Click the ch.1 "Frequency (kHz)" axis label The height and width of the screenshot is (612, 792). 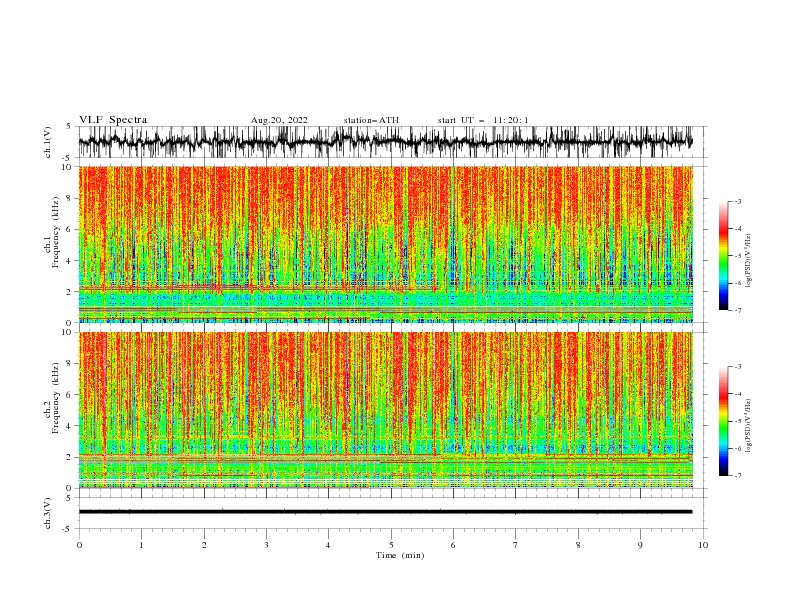56,232
